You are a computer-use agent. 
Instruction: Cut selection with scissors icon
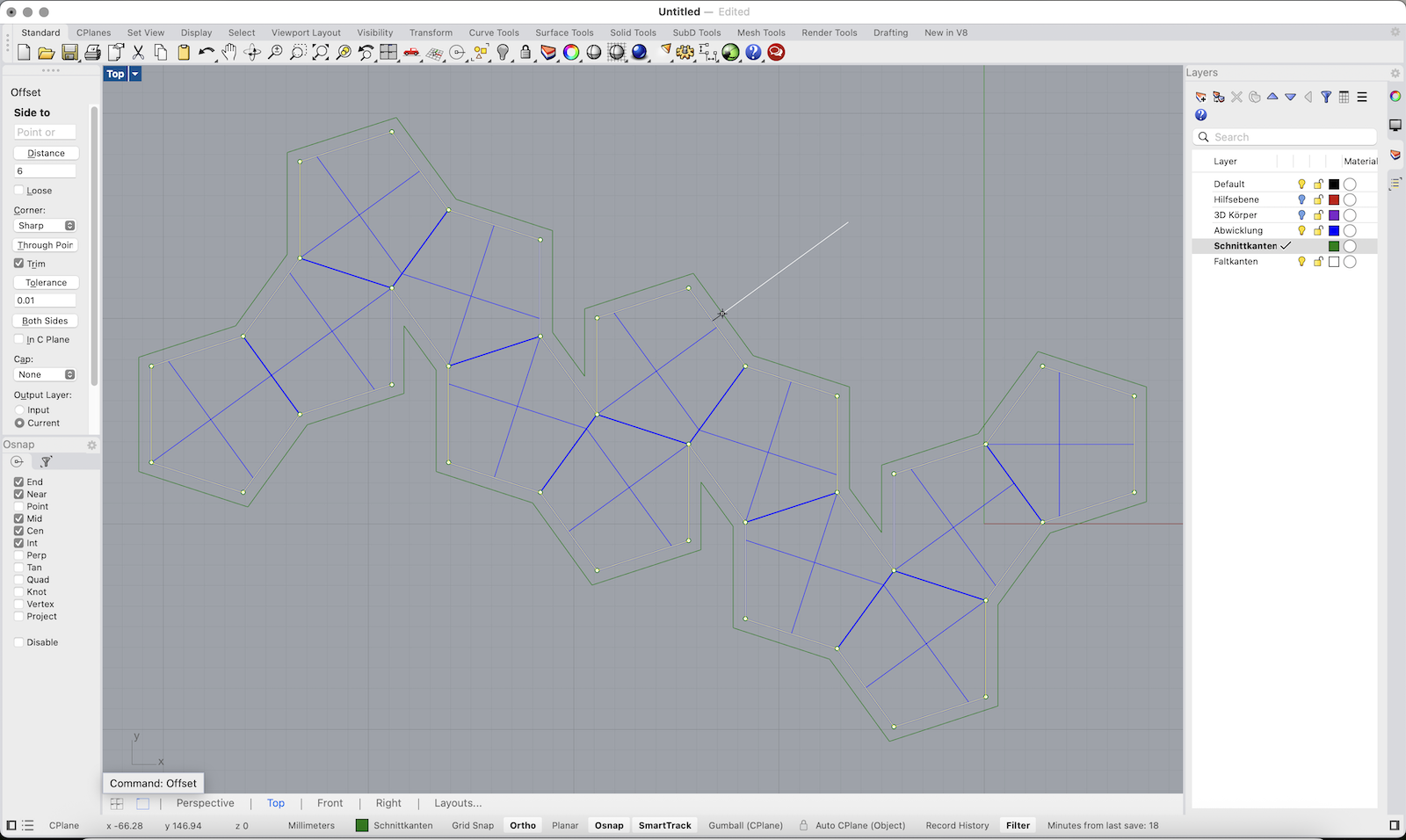click(138, 53)
